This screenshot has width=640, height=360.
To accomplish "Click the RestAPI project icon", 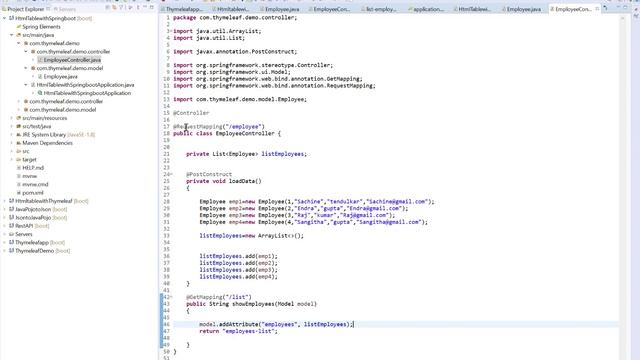I will tap(11, 226).
